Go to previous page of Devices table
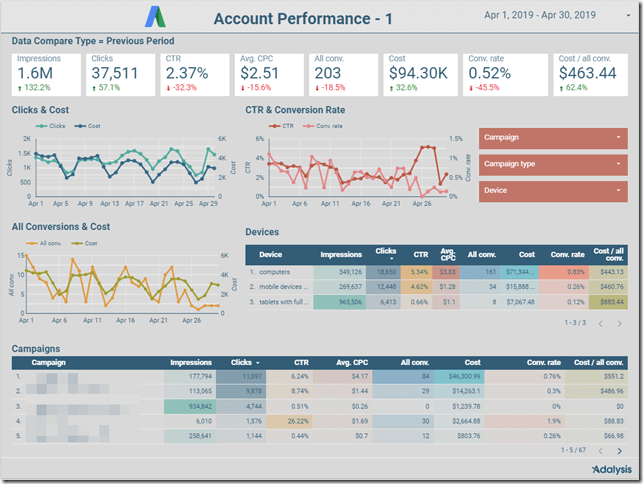643x484 pixels. 599,323
